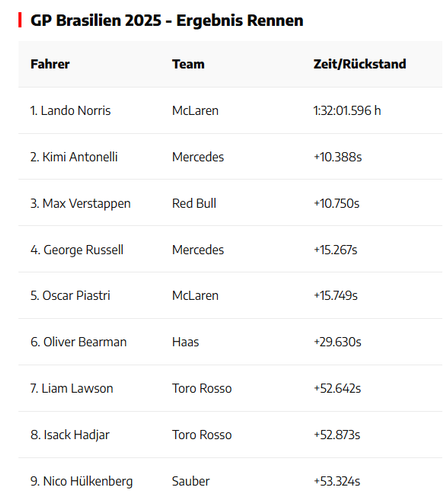Click the +10.388s gap value

pyautogui.click(x=338, y=157)
